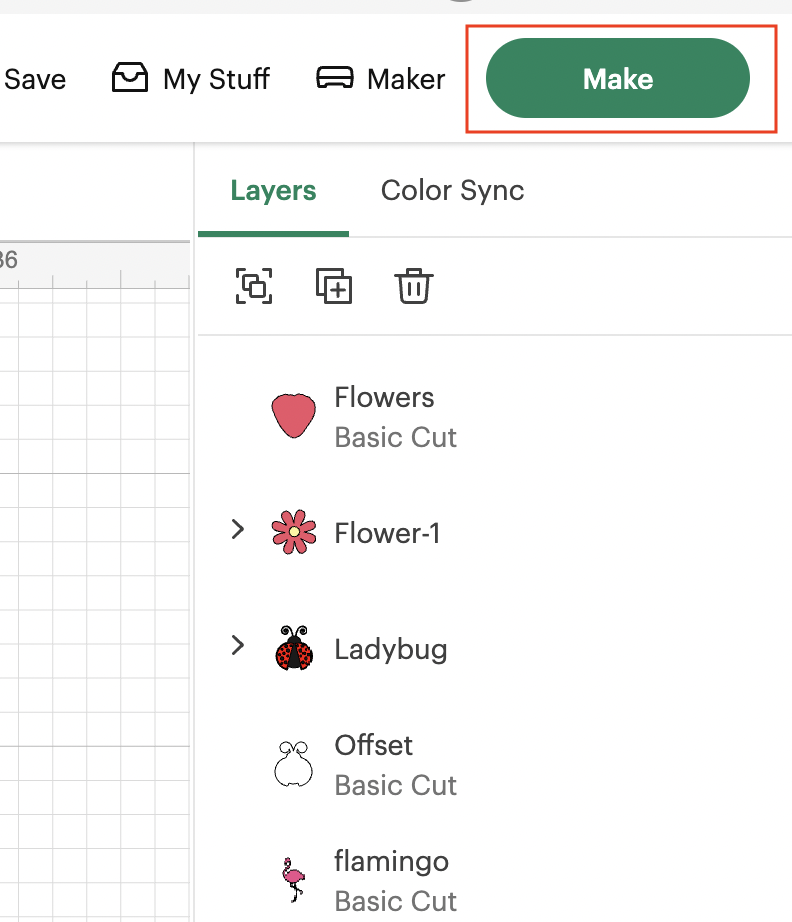Click Basic Cut under Offset
This screenshot has width=792, height=922.
pyautogui.click(x=396, y=786)
